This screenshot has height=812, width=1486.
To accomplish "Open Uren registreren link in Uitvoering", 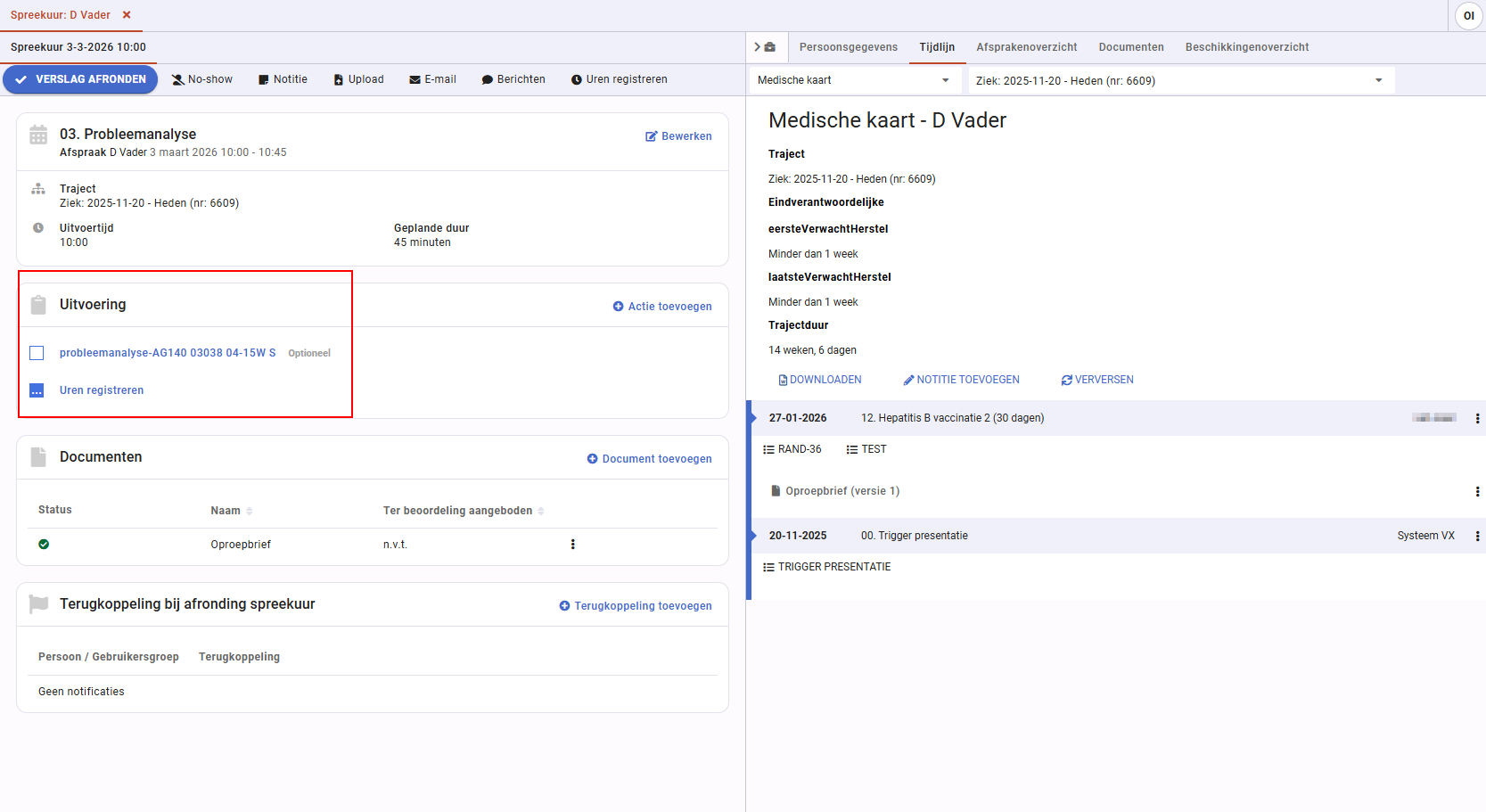I will pos(102,390).
